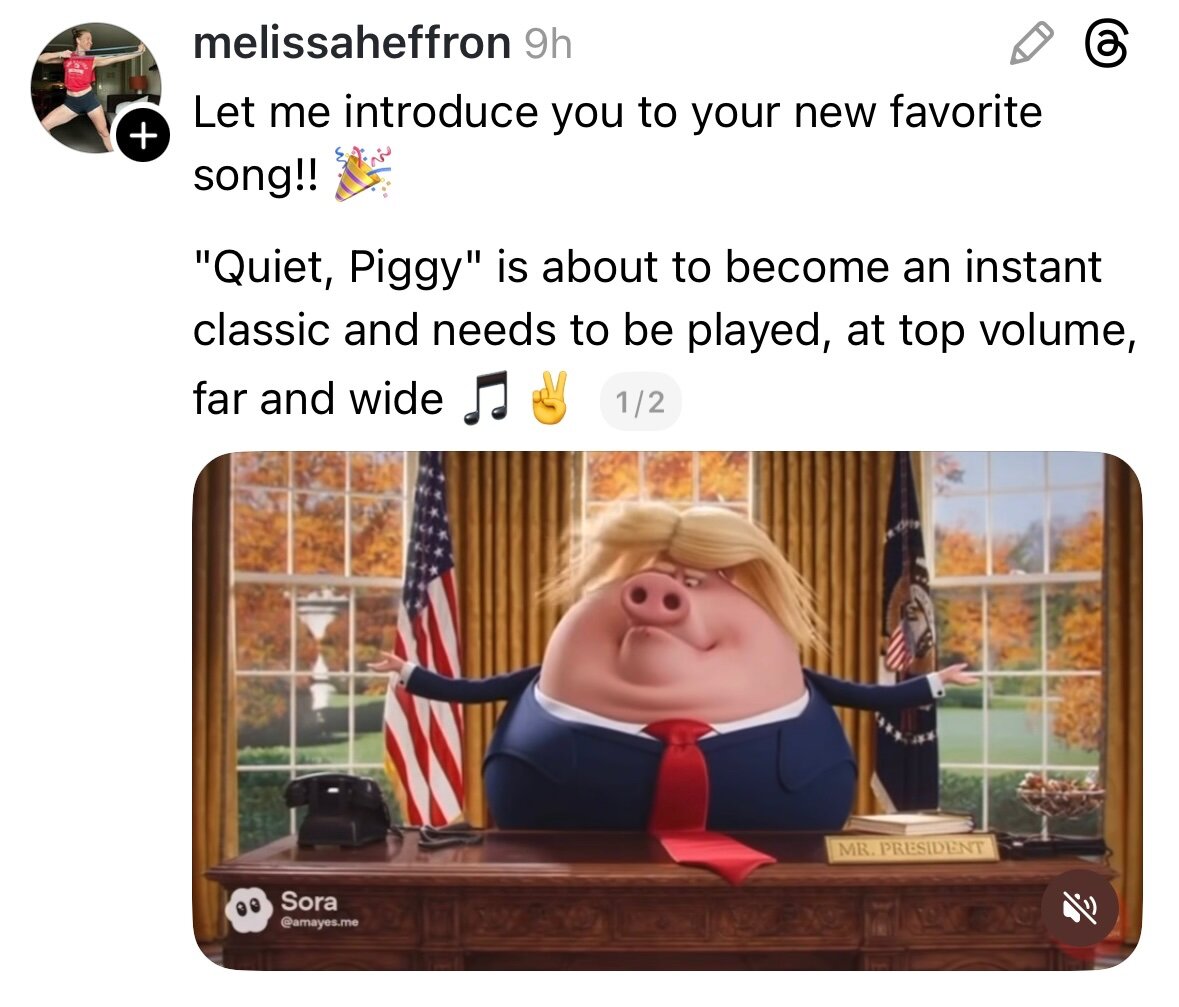Image resolution: width=1179 pixels, height=1007 pixels.
Task: Open the melissaheffron profile picture
Action: 95,88
